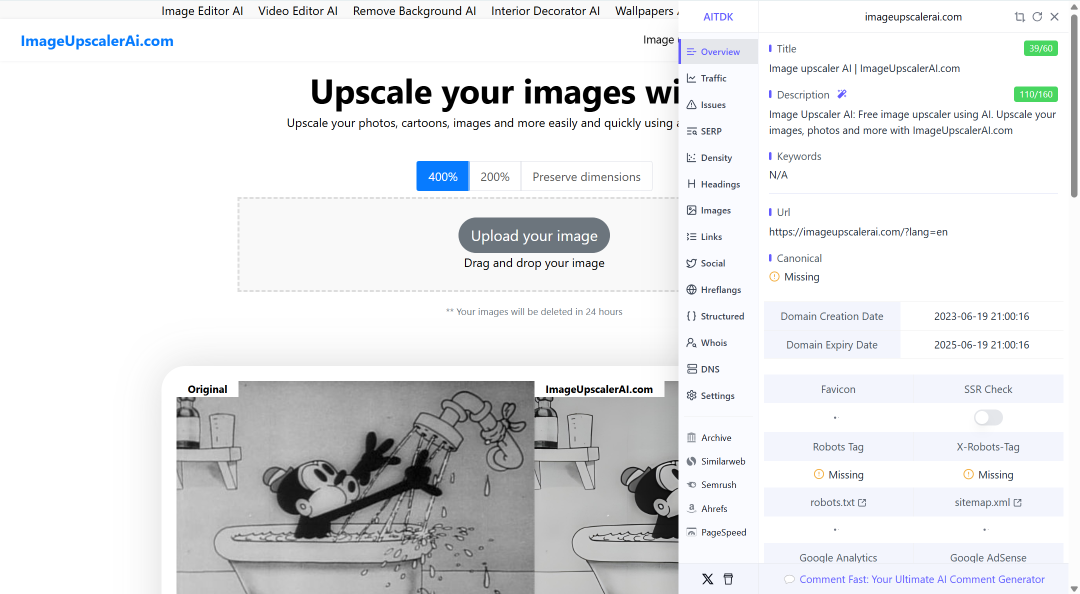The height and width of the screenshot is (594, 1080).
Task: Click the DNS server icon
Action: [692, 369]
